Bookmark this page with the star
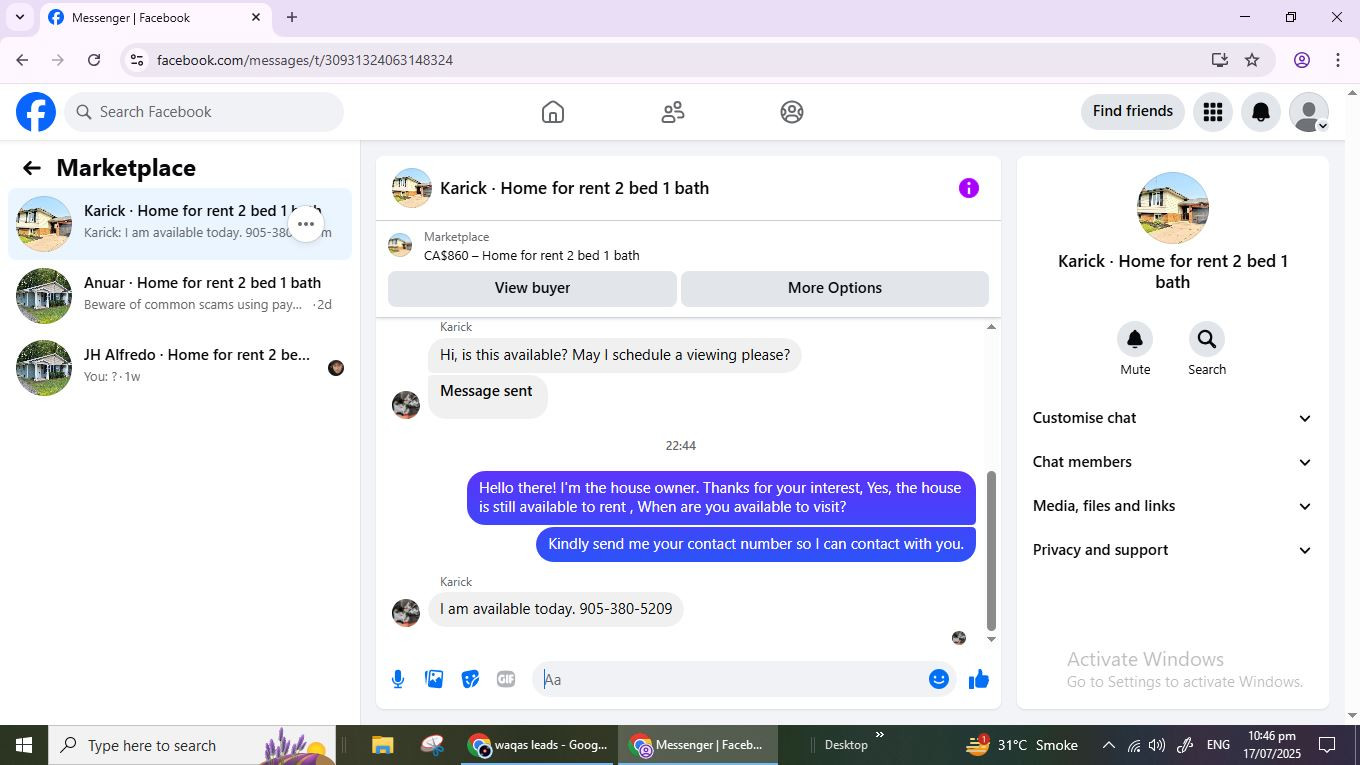 (x=1252, y=60)
